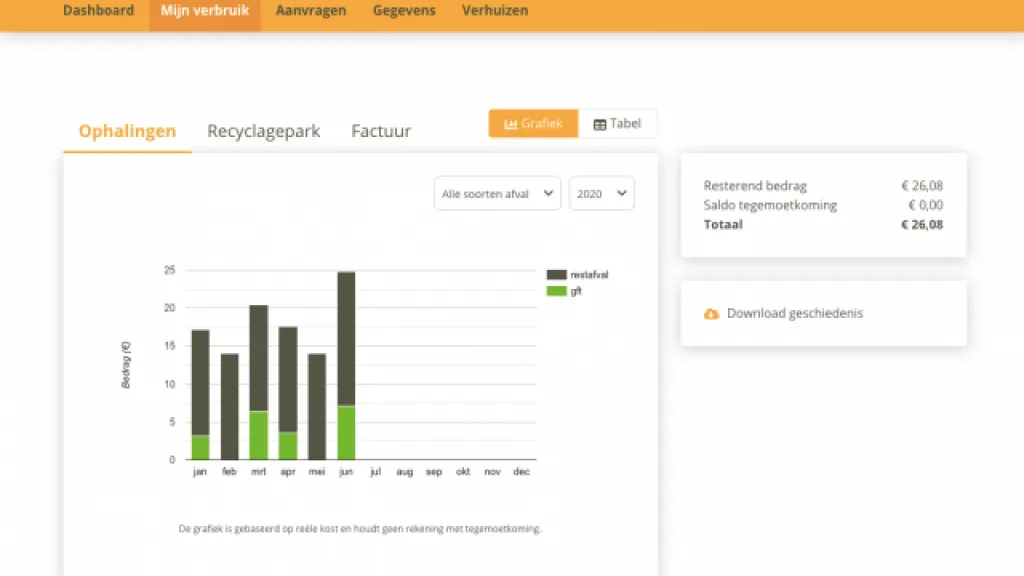
Task: Open the Verhuizen menu item
Action: [495, 11]
